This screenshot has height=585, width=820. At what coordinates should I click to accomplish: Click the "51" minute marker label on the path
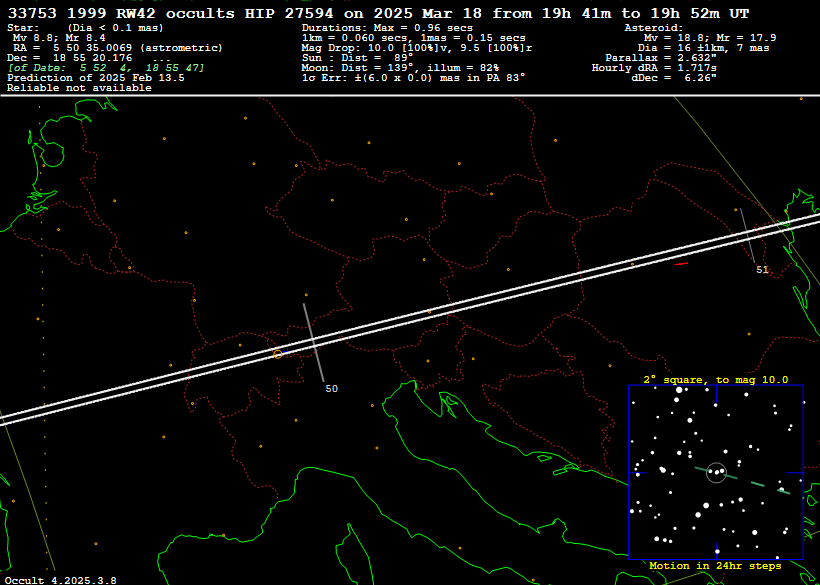coord(762,270)
